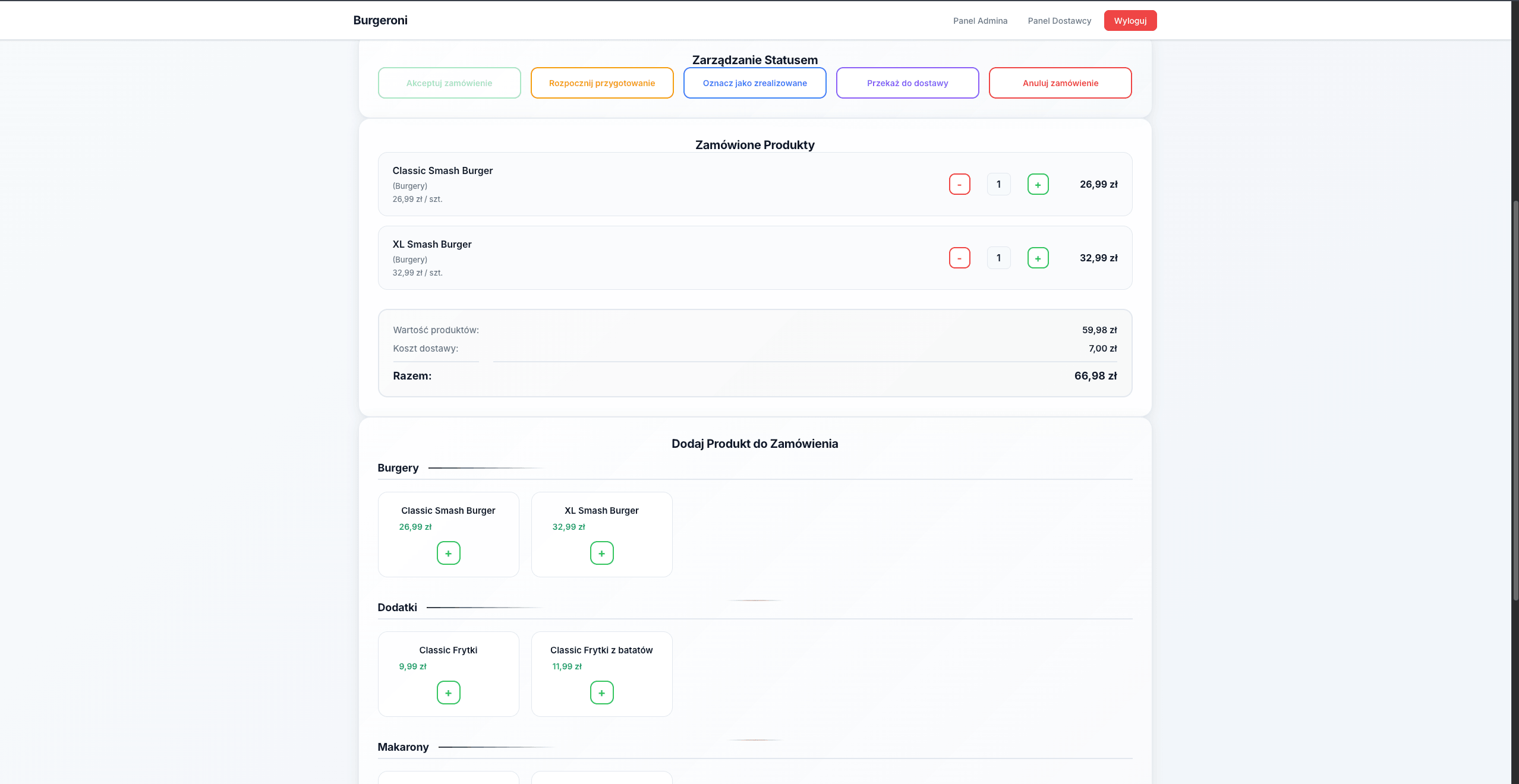Click Wartość produktów value 59,98 zł
This screenshot has height=784, width=1519.
tap(1099, 330)
